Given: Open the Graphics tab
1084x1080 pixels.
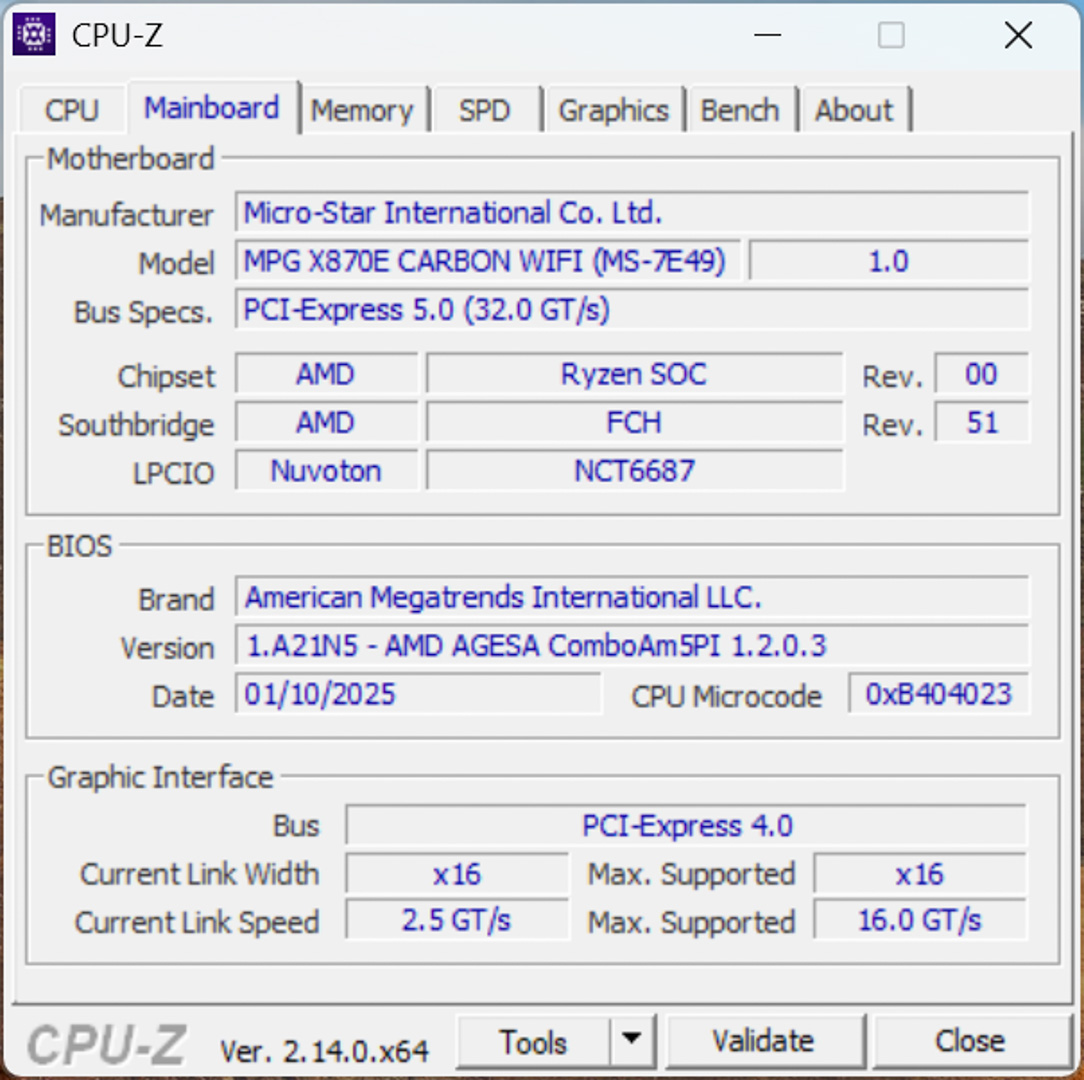Looking at the screenshot, I should coord(613,110).
